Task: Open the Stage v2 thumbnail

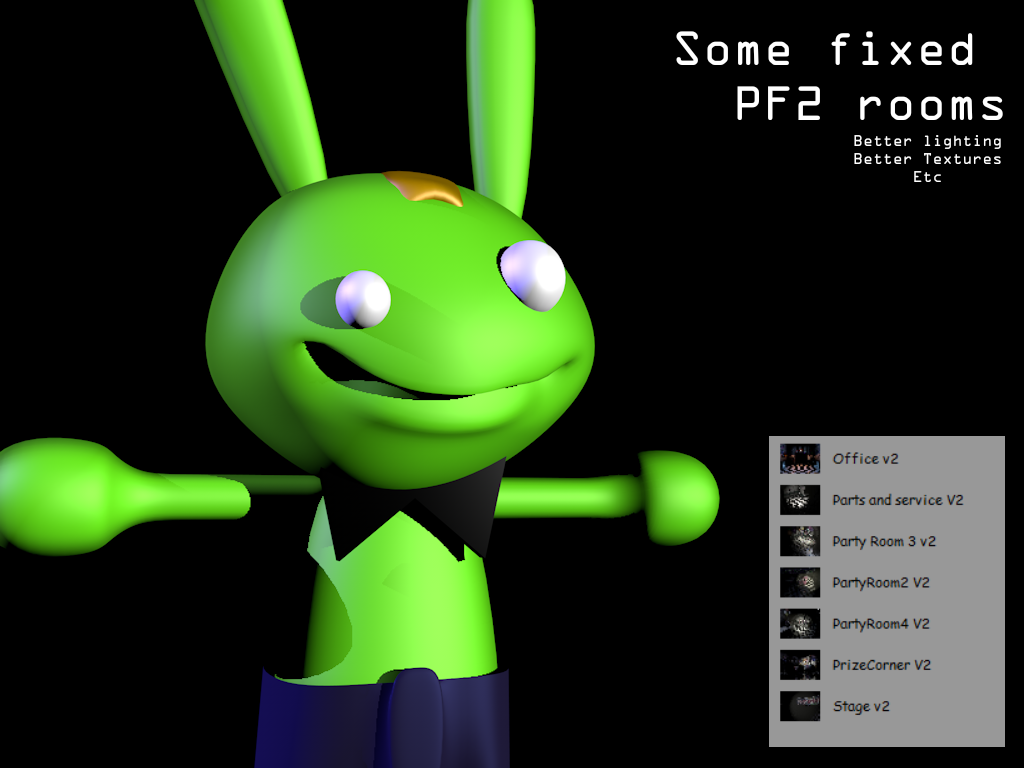Action: [x=800, y=705]
